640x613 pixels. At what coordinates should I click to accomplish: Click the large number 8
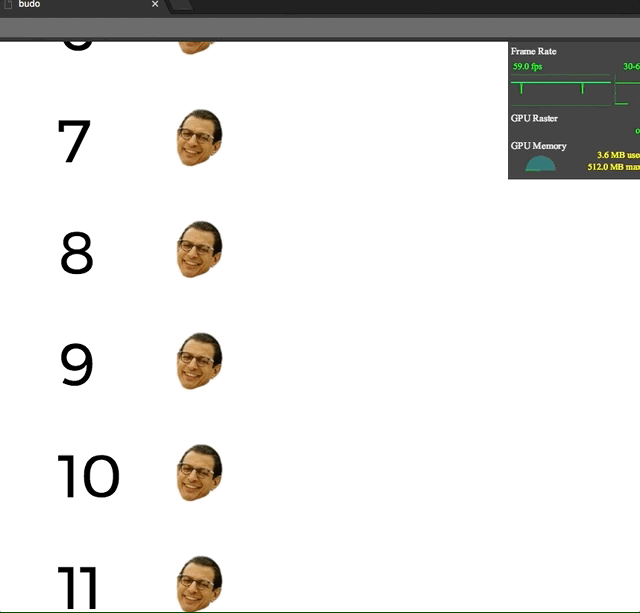77,253
